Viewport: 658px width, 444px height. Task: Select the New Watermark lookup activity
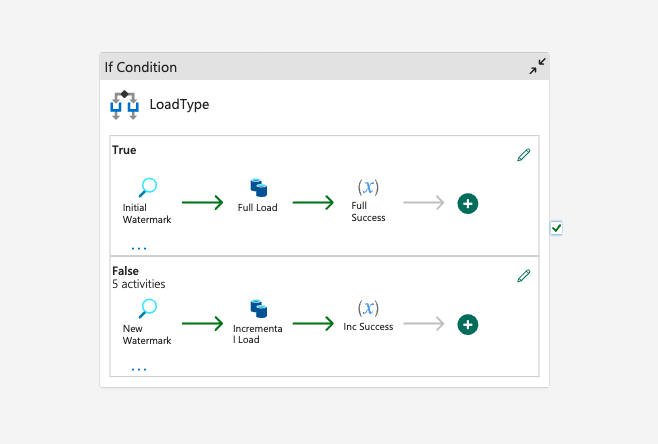point(147,322)
